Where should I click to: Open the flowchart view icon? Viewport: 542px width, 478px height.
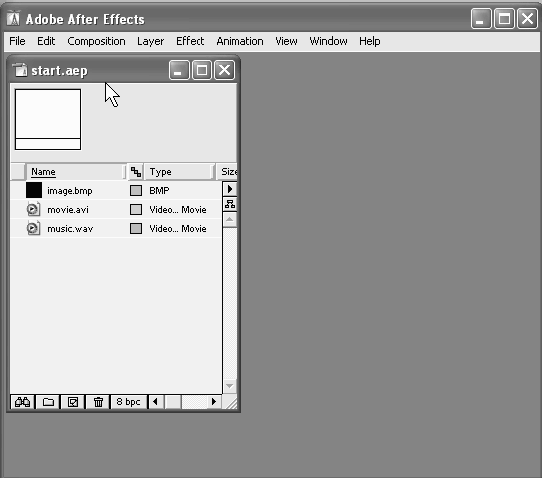(x=230, y=204)
